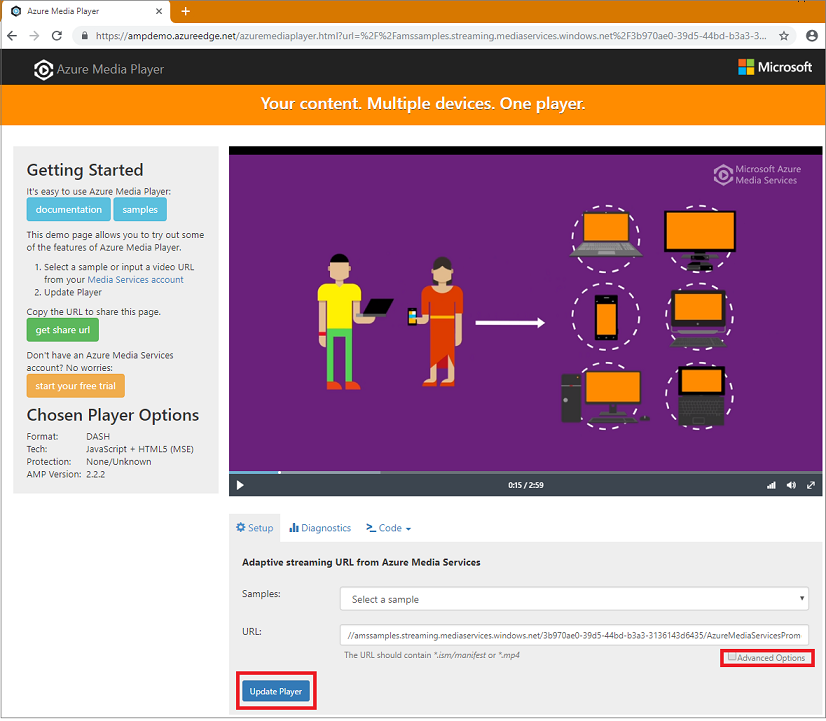Enable the Advanced Options checkbox
The height and width of the screenshot is (721, 826).
point(732,657)
